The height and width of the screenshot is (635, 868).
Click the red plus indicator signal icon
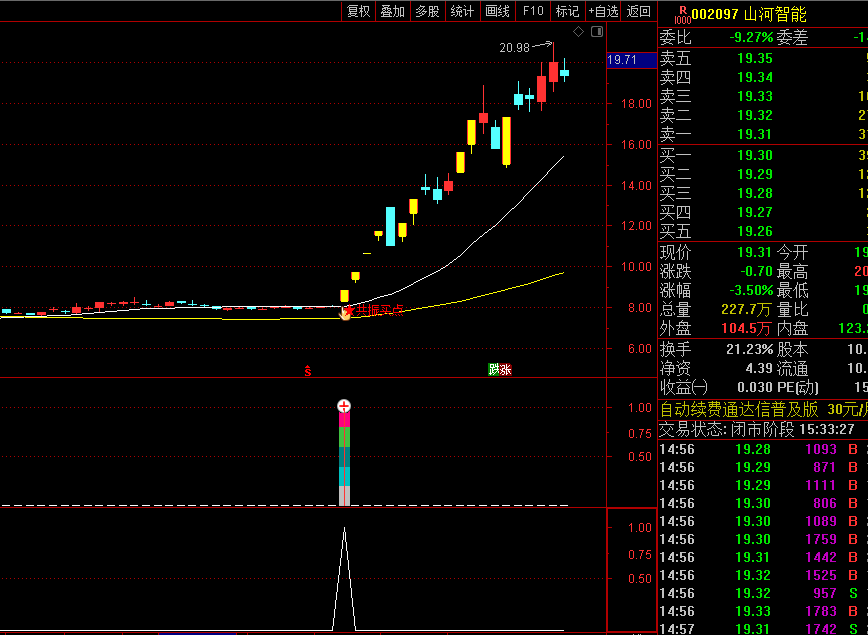coord(344,406)
